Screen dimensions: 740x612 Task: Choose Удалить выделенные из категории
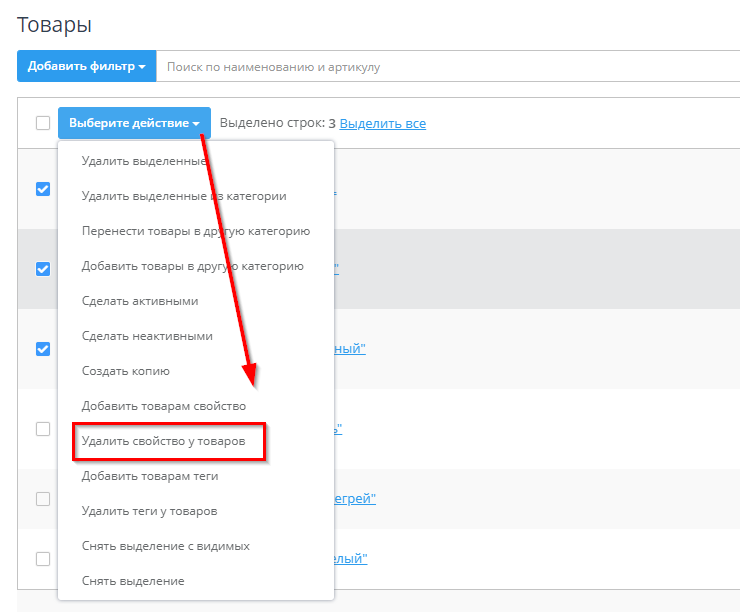[x=184, y=196]
